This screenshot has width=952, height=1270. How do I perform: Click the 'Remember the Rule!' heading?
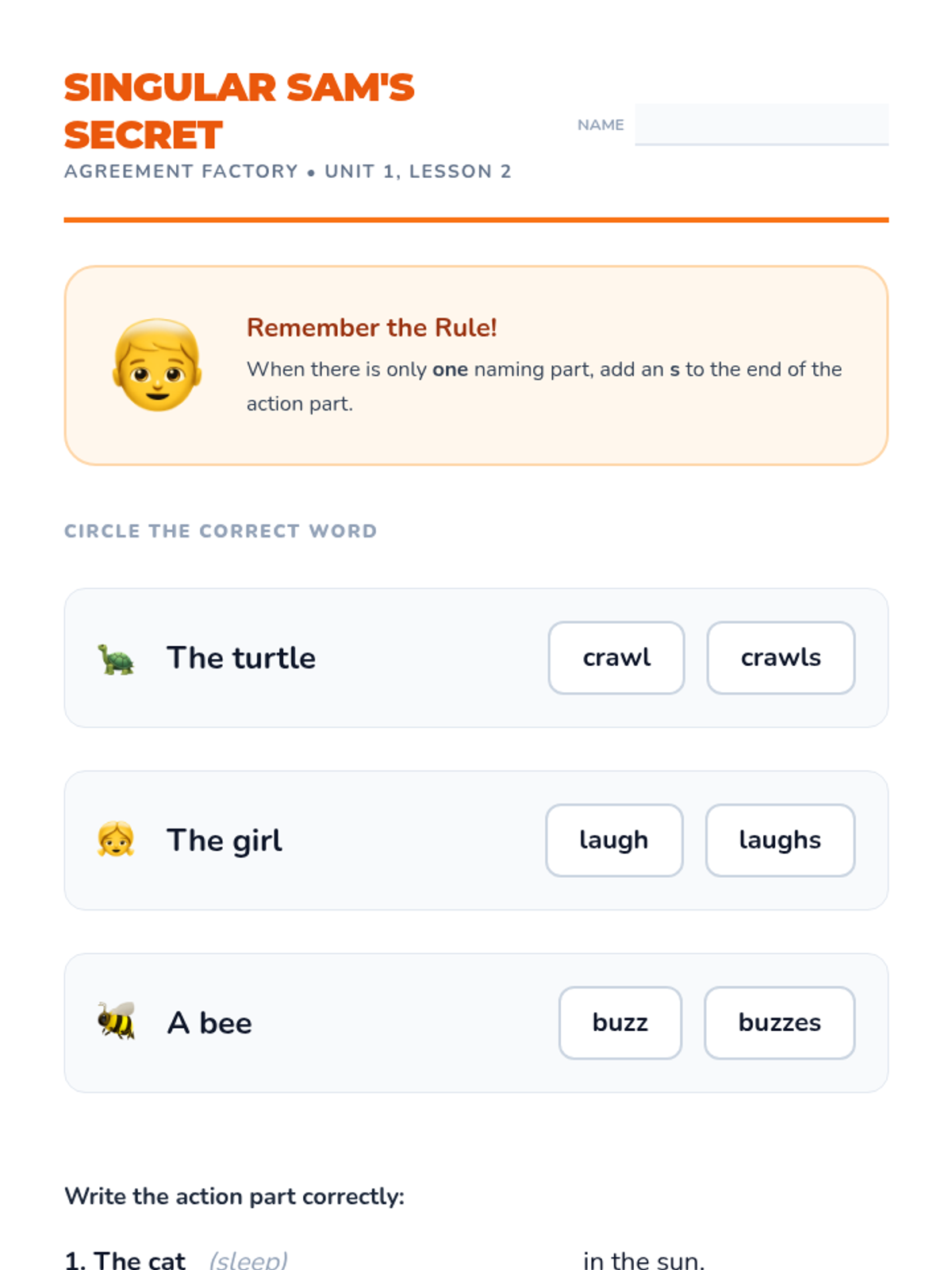[371, 327]
